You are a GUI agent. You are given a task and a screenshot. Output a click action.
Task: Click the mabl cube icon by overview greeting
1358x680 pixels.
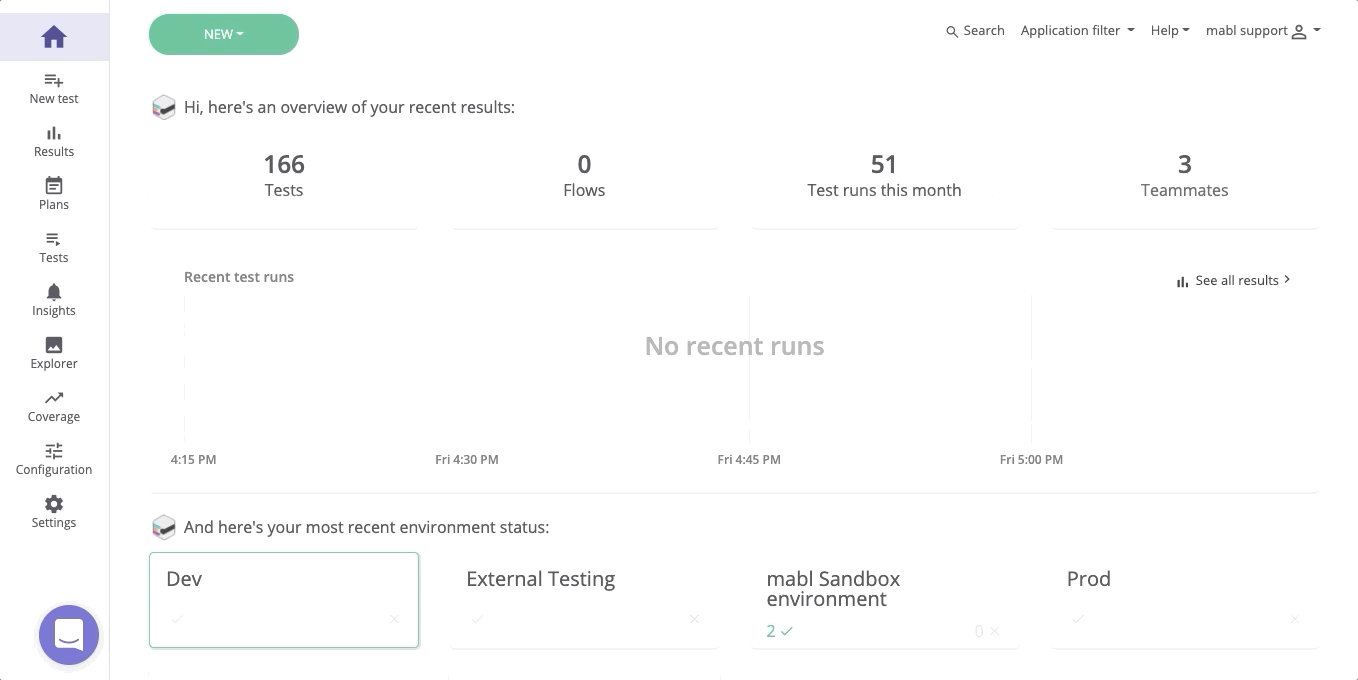(x=164, y=107)
